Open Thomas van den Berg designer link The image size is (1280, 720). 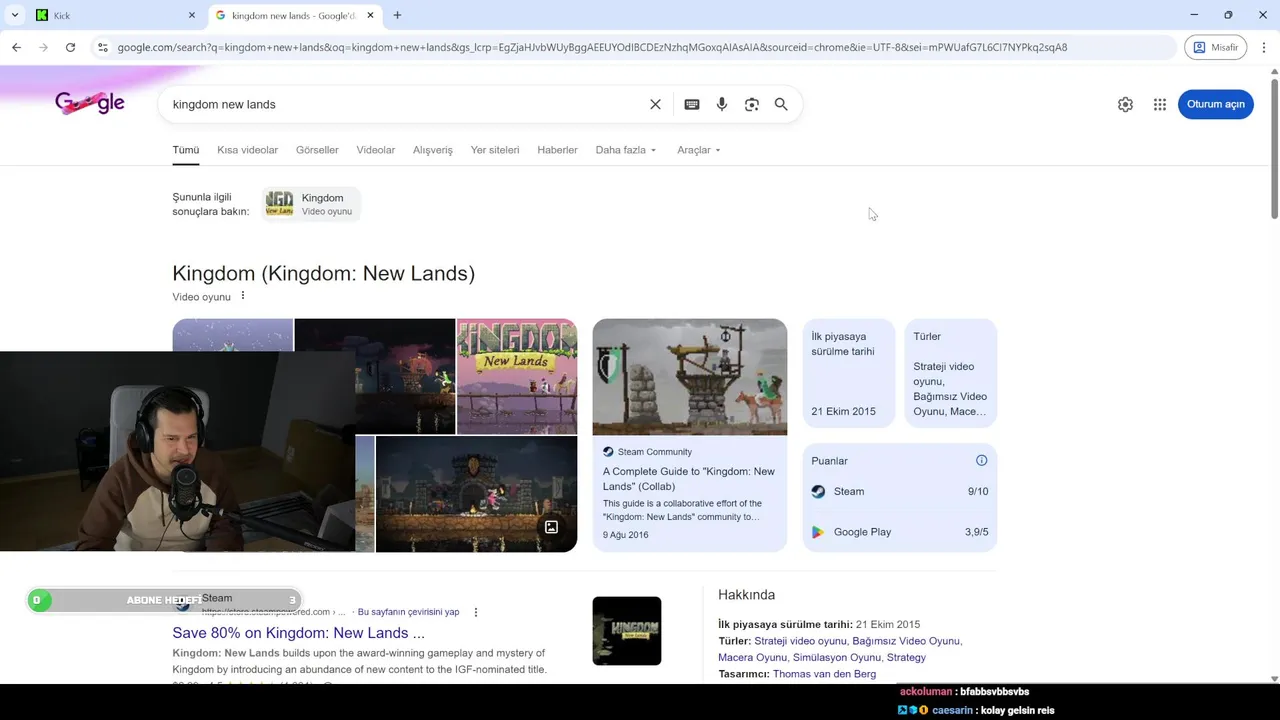click(824, 674)
